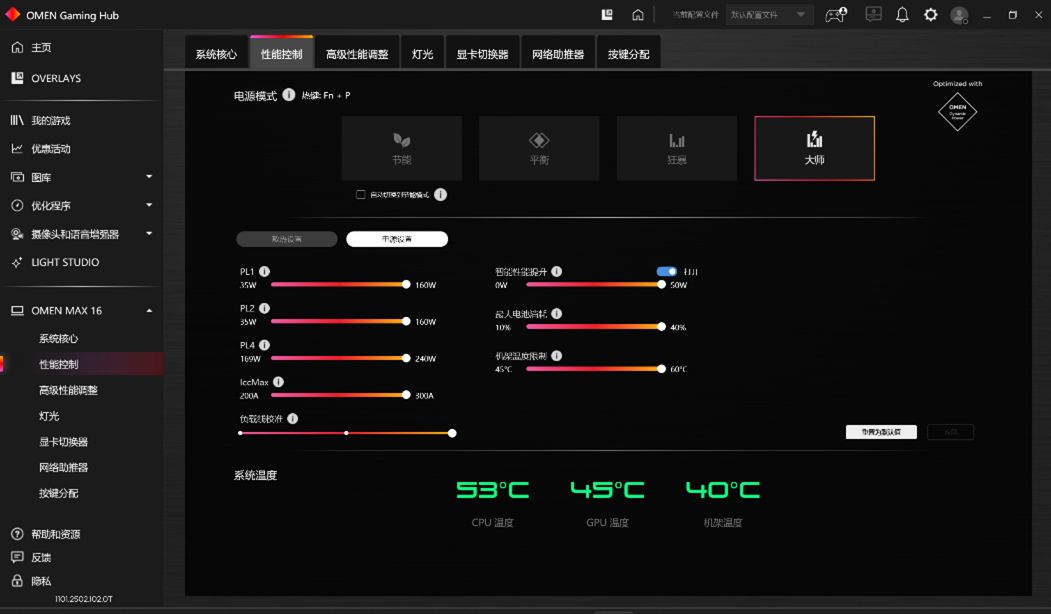Open the notifications bell
Screen dimensions: 1051x614
[902, 15]
